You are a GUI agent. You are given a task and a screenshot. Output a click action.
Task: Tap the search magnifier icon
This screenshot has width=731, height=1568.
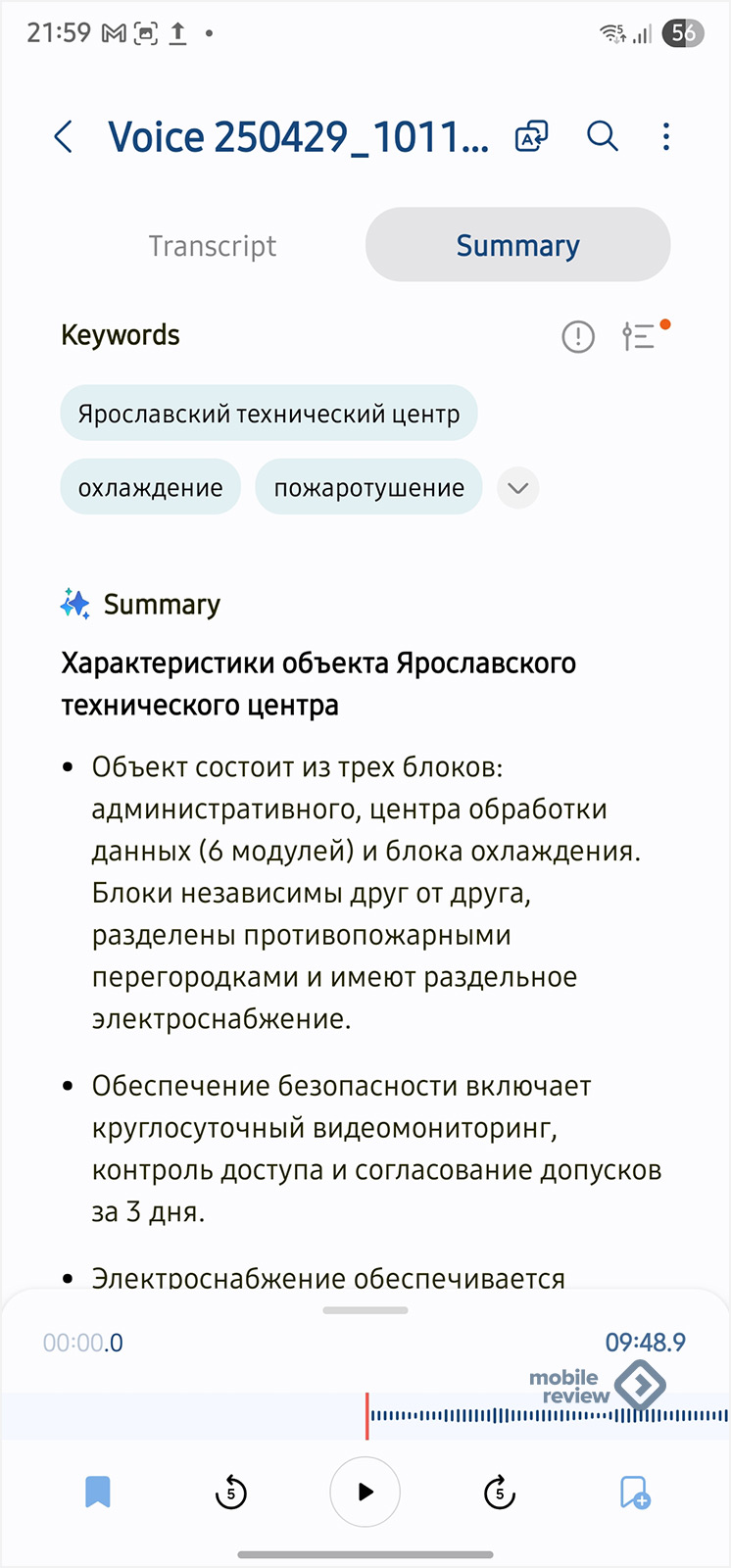[603, 136]
